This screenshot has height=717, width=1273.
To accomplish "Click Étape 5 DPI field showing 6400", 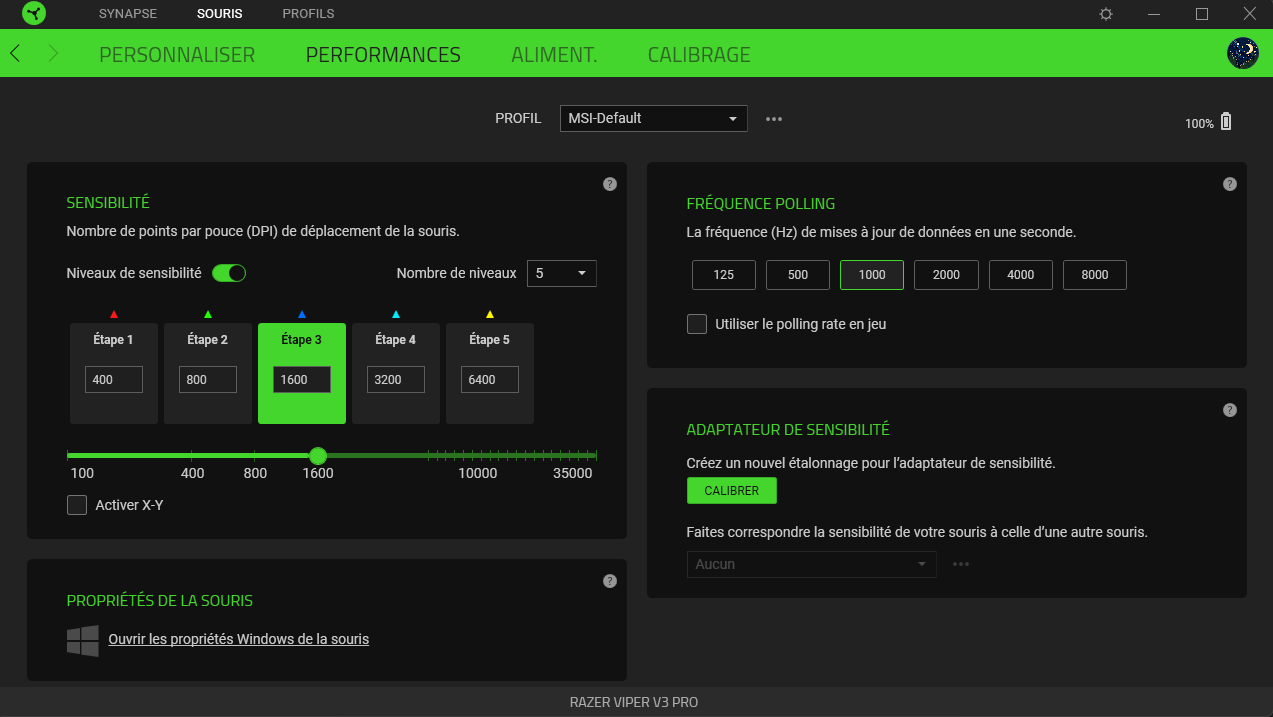I will tap(490, 380).
